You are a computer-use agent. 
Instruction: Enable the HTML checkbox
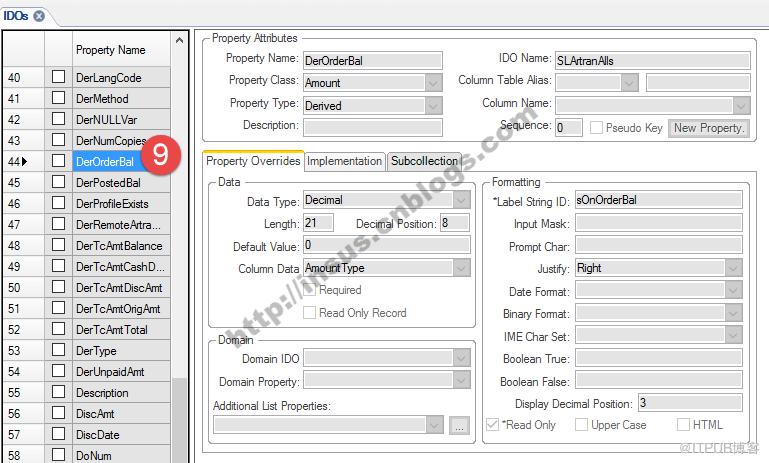683,424
